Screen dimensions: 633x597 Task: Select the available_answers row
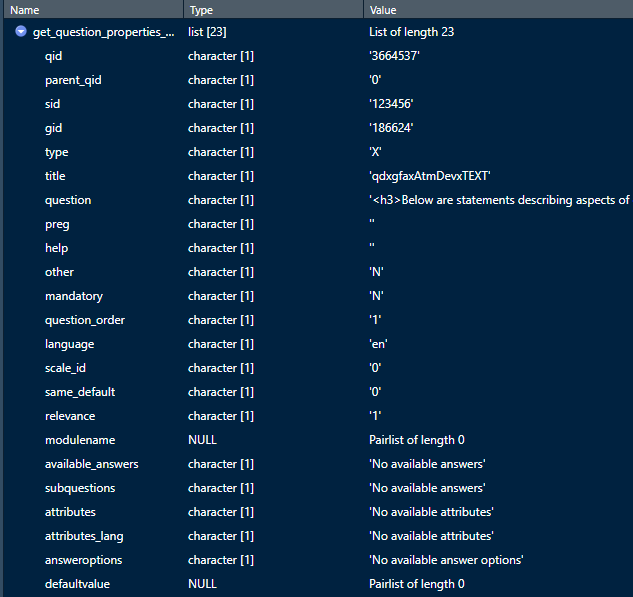tap(92, 464)
